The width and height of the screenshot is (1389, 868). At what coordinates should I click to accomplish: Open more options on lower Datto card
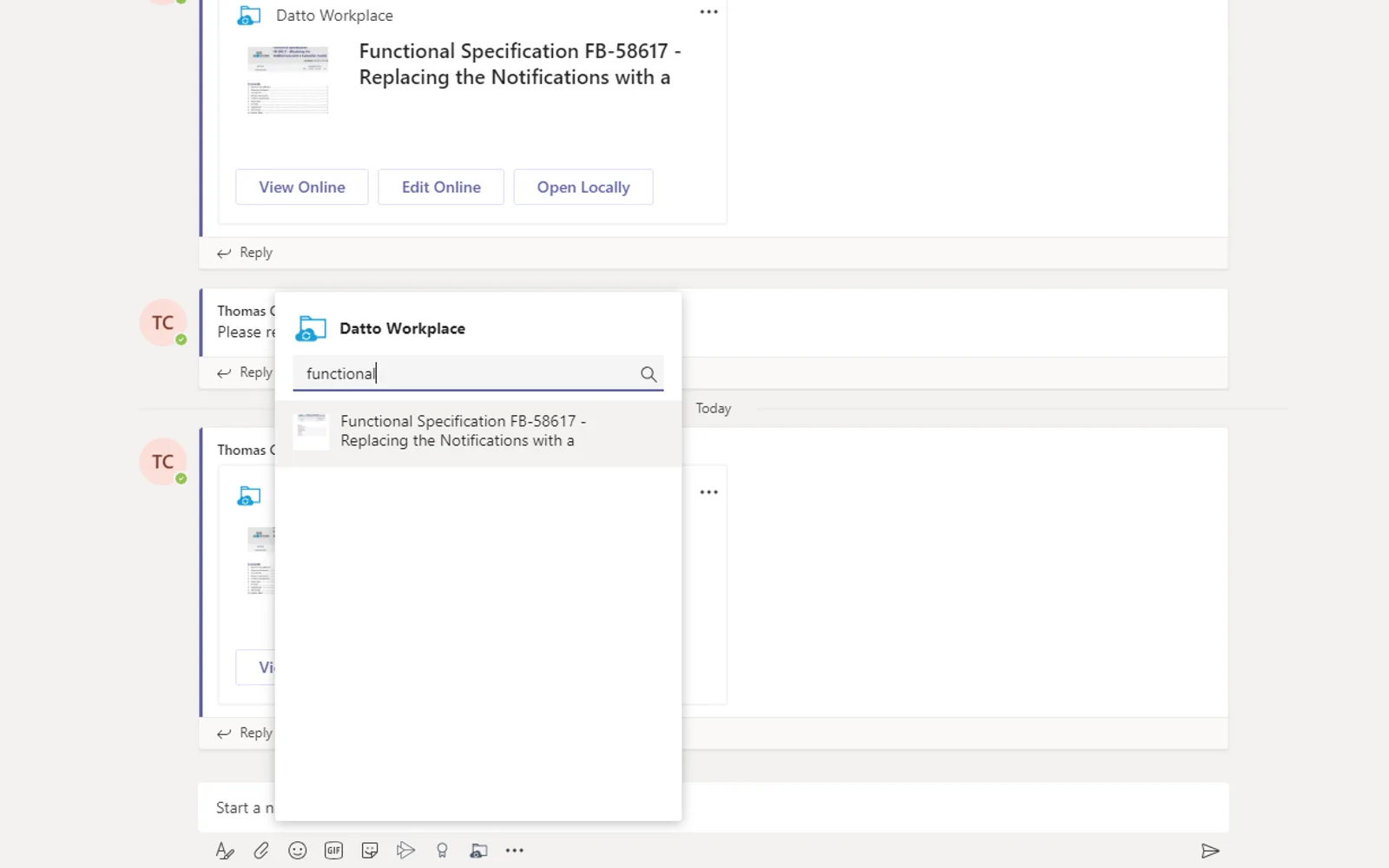709,492
